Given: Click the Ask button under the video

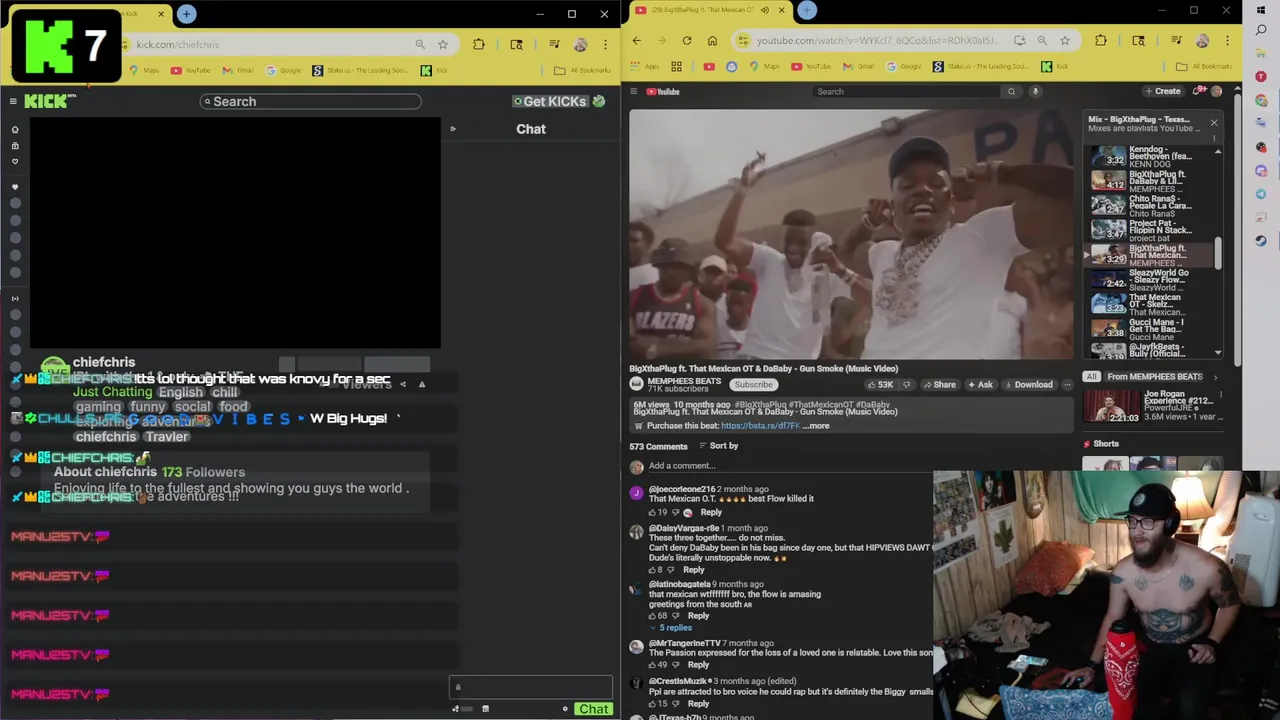Looking at the screenshot, I should coord(979,384).
